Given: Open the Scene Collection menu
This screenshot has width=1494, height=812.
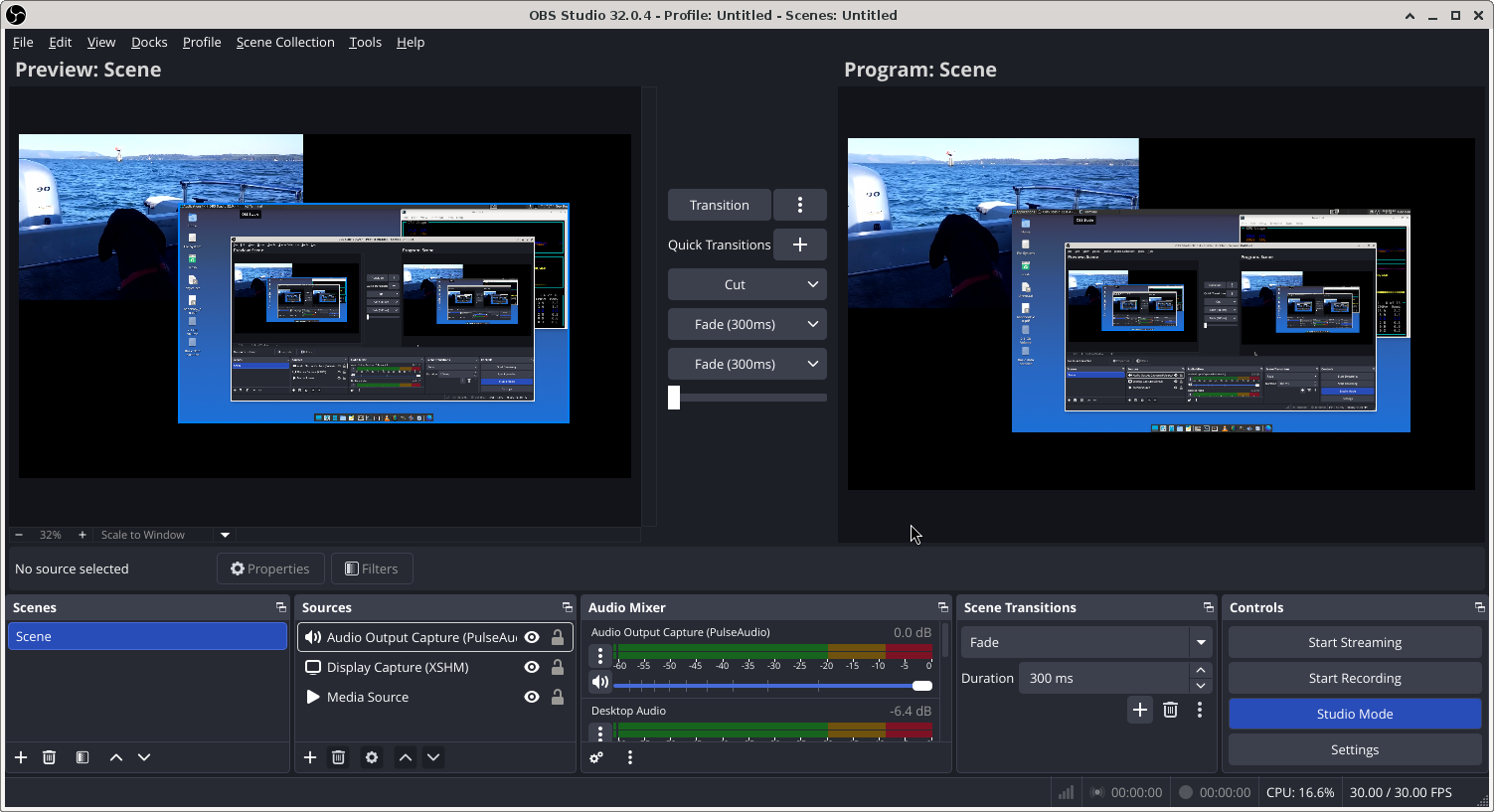Looking at the screenshot, I should click(285, 42).
